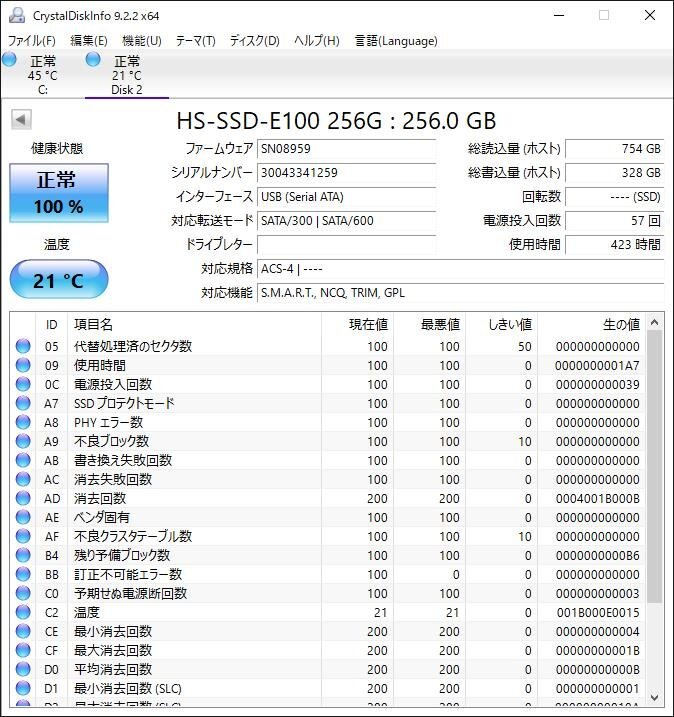Image resolution: width=674 pixels, height=717 pixels.
Task: Click the previous disk arrow button
Action: click(x=21, y=120)
